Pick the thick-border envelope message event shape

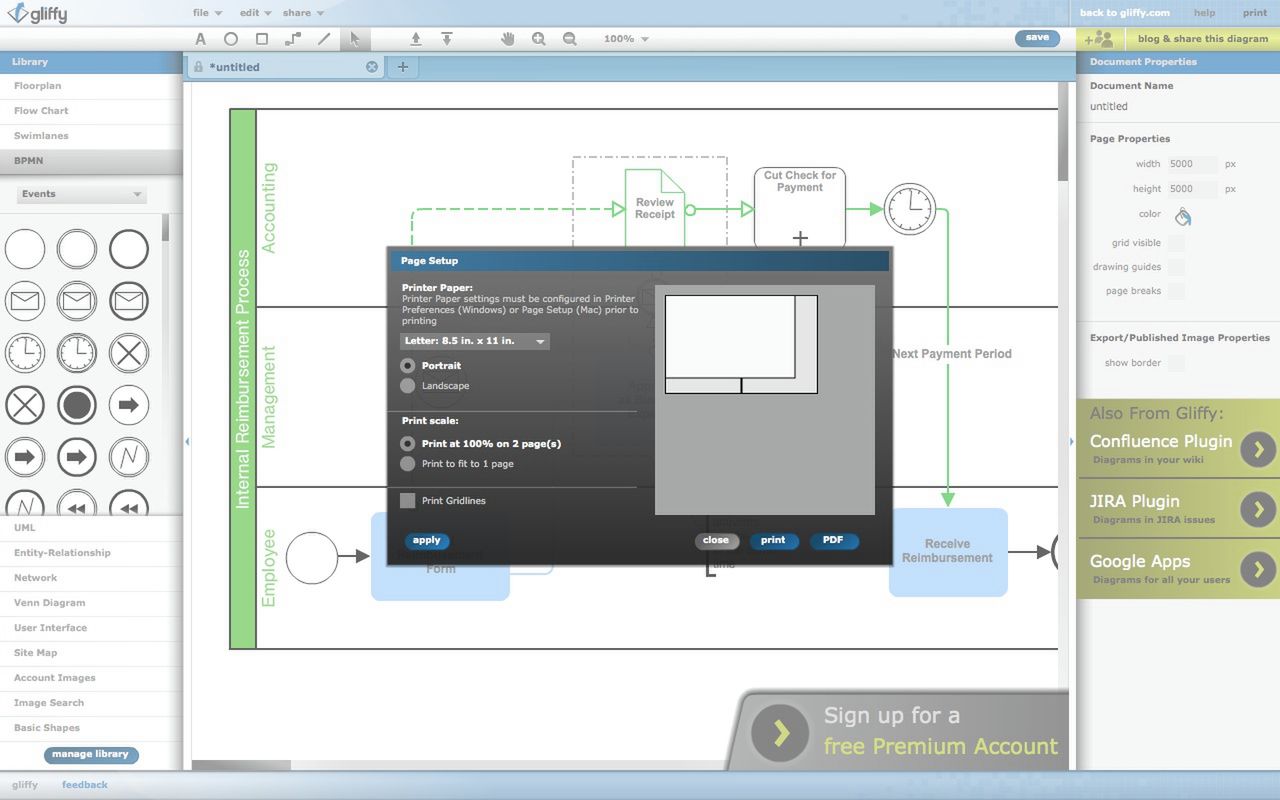pos(129,301)
